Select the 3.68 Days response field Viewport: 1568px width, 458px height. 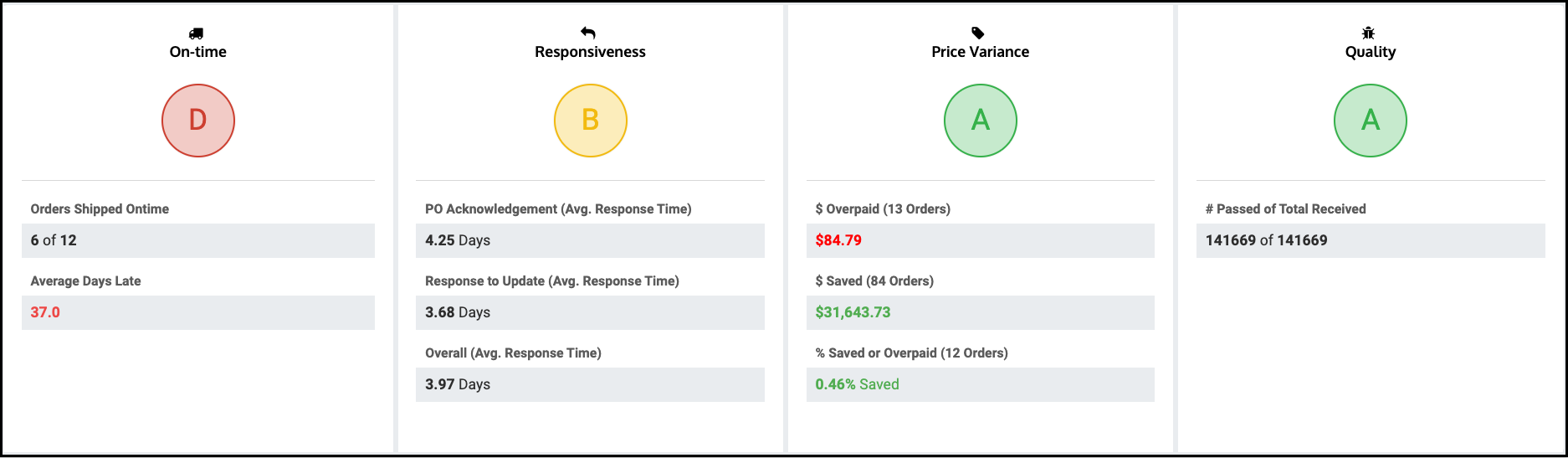(590, 312)
